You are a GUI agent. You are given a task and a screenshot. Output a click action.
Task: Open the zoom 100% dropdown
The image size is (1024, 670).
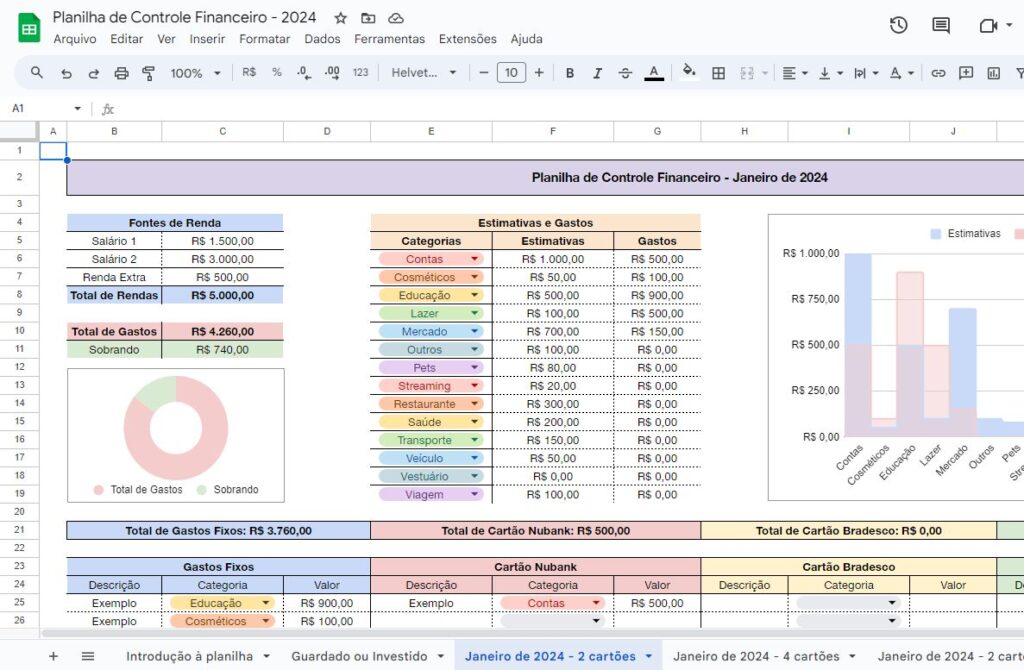pyautogui.click(x=195, y=73)
